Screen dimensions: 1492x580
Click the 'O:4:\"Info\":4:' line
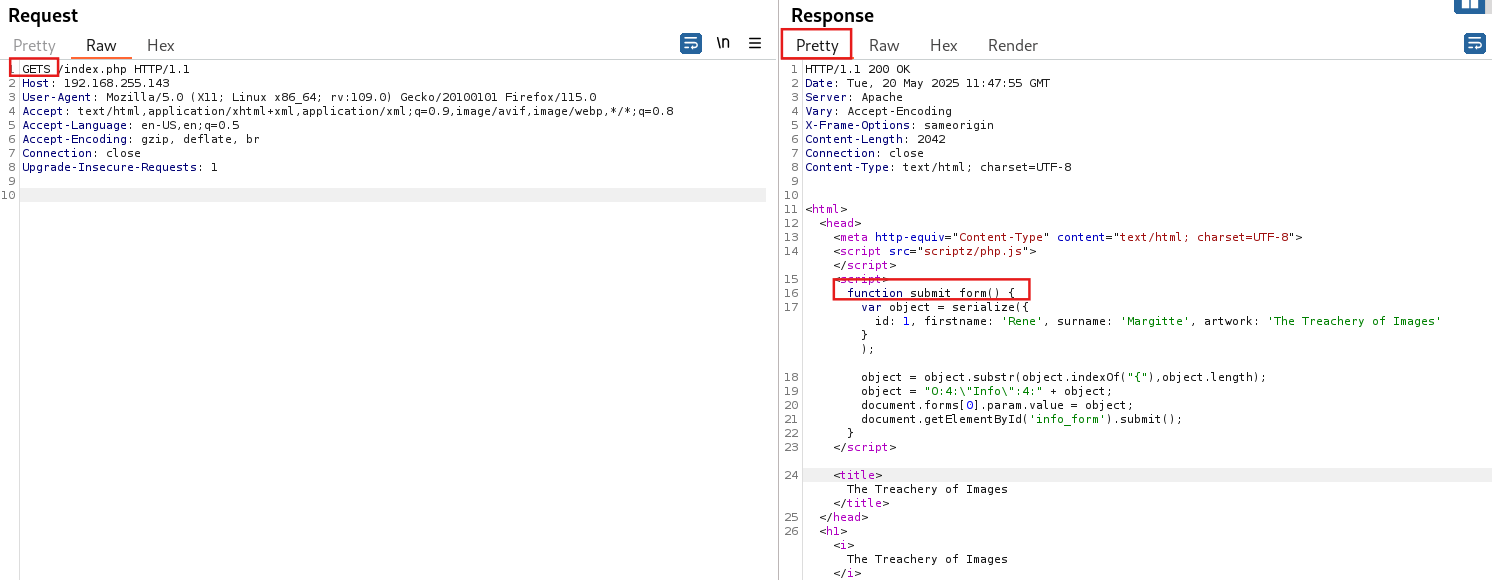point(986,391)
